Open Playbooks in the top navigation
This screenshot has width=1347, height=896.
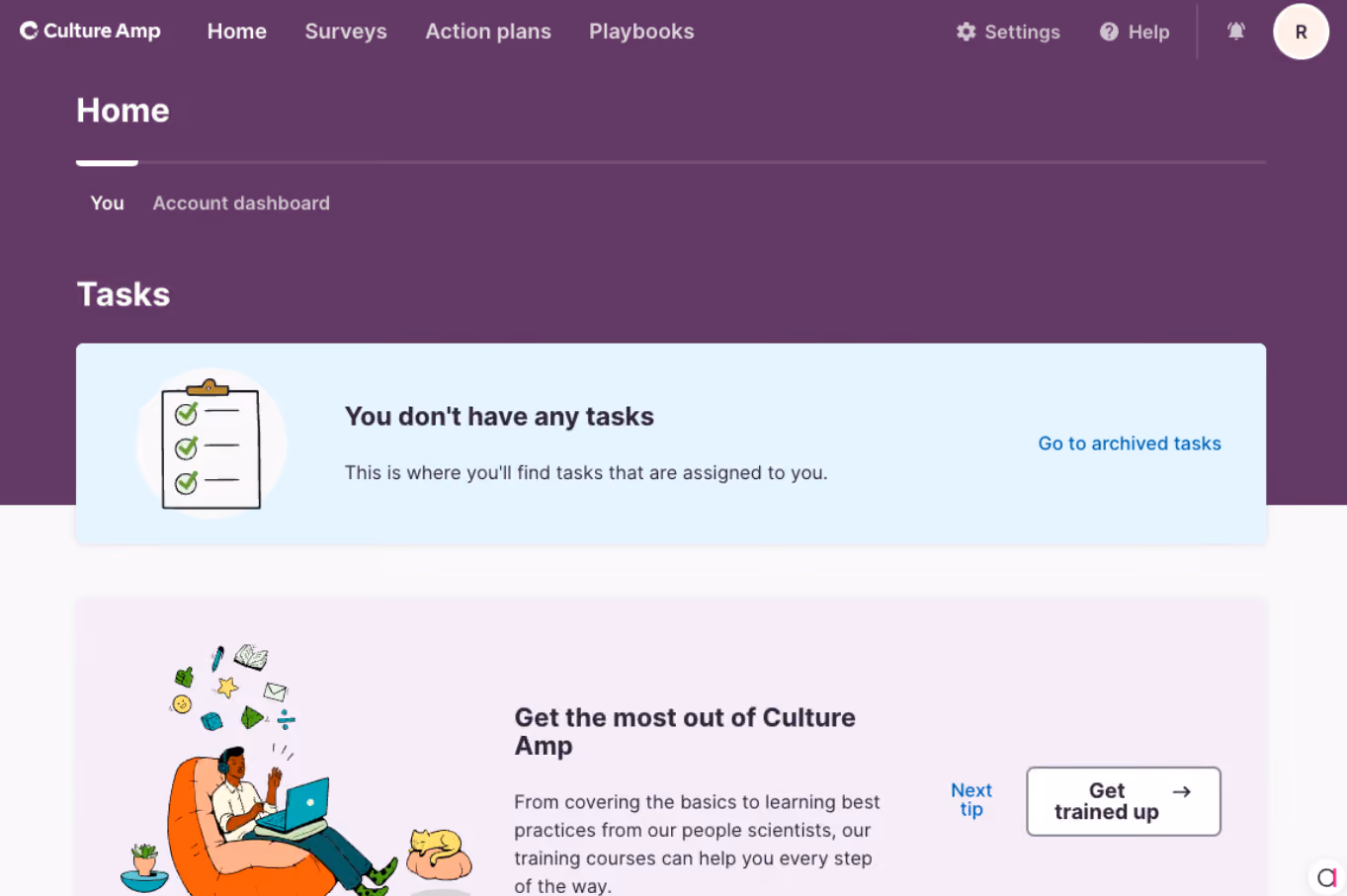coord(641,32)
